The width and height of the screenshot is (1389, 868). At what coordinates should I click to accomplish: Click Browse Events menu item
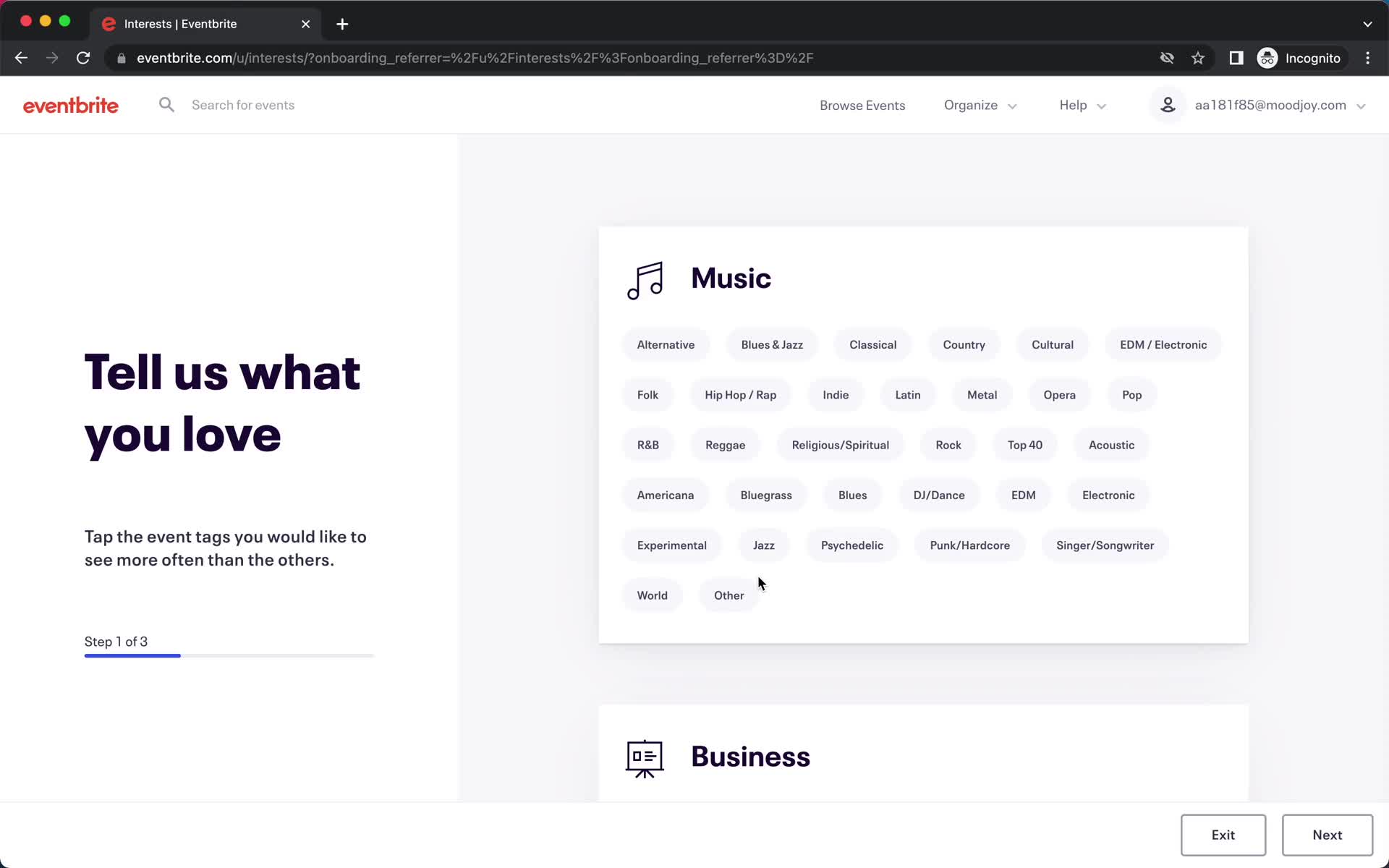click(863, 105)
